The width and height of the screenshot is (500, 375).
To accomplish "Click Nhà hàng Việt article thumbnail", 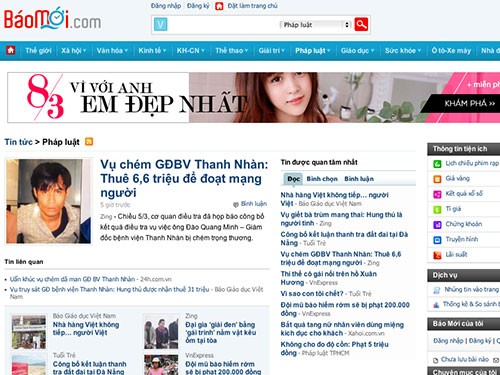I will 29,332.
